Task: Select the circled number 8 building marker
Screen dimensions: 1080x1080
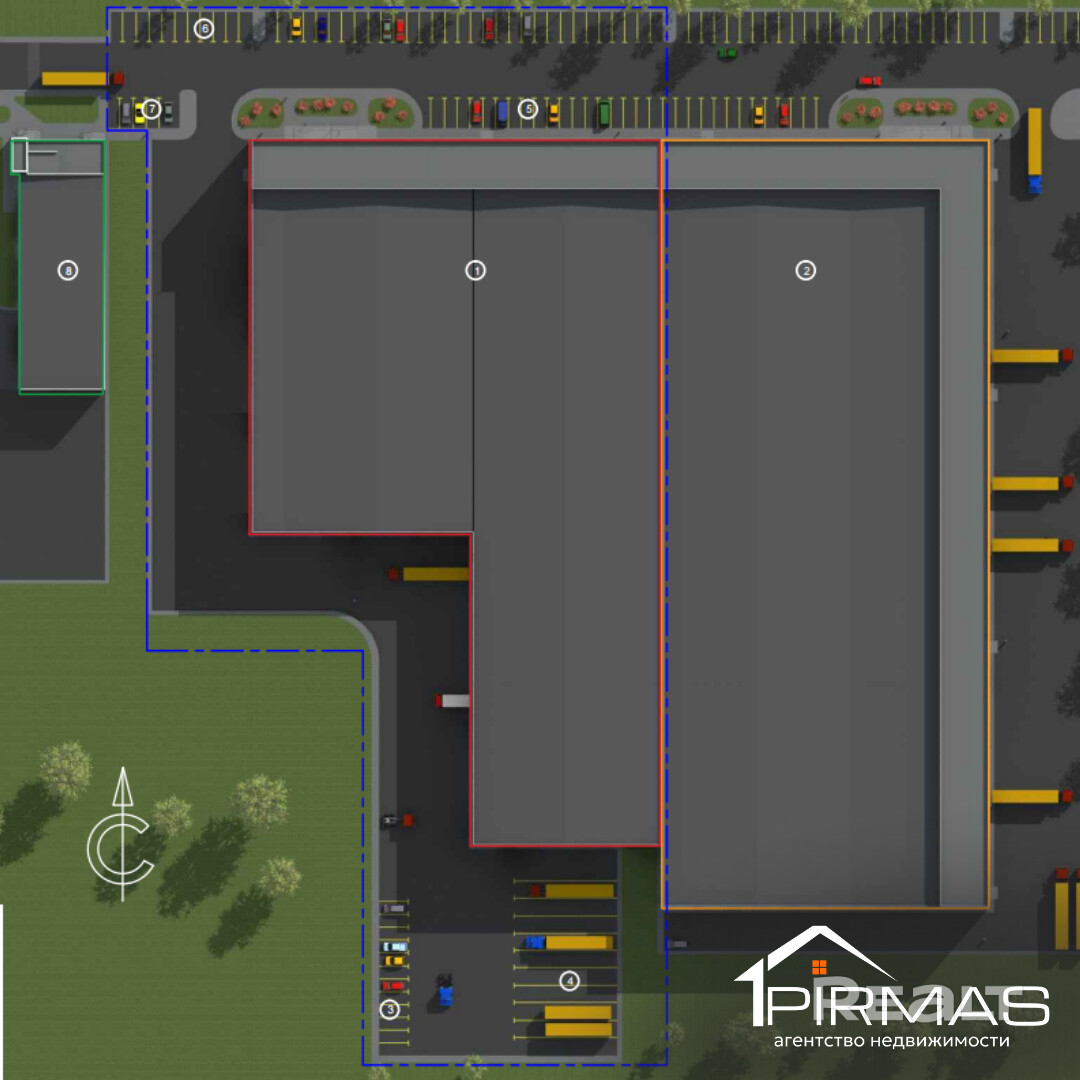Action: point(68,270)
